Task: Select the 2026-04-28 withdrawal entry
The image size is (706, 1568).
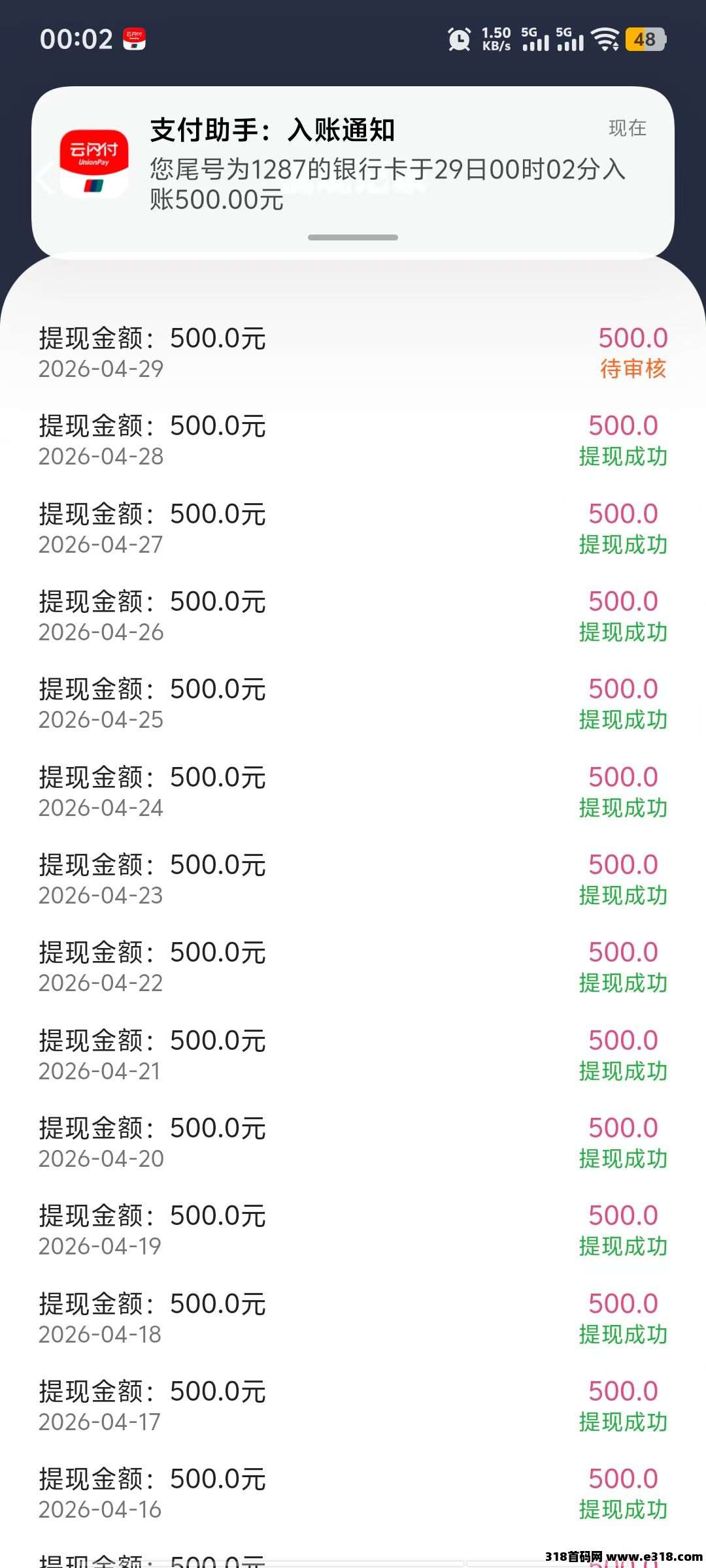Action: click(x=353, y=440)
